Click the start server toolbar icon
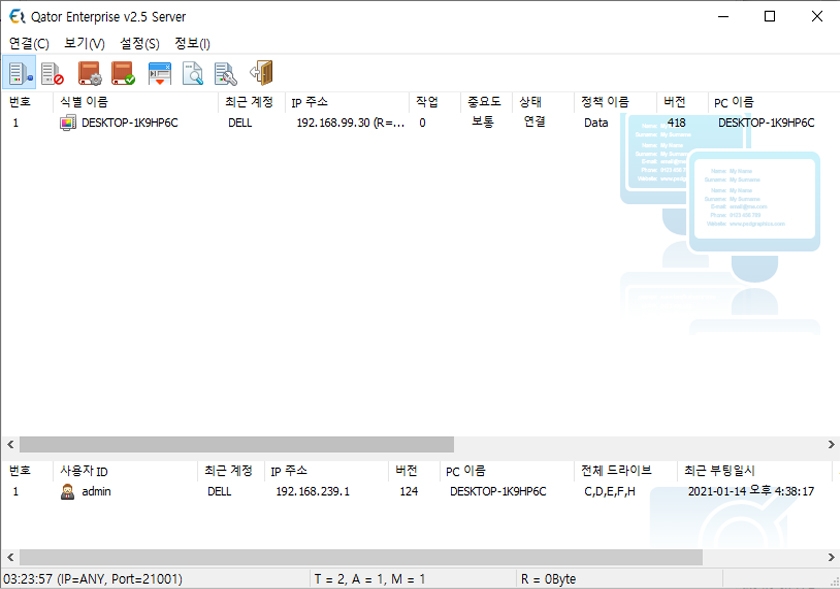Screen dimensions: 840x589 tap(19, 72)
